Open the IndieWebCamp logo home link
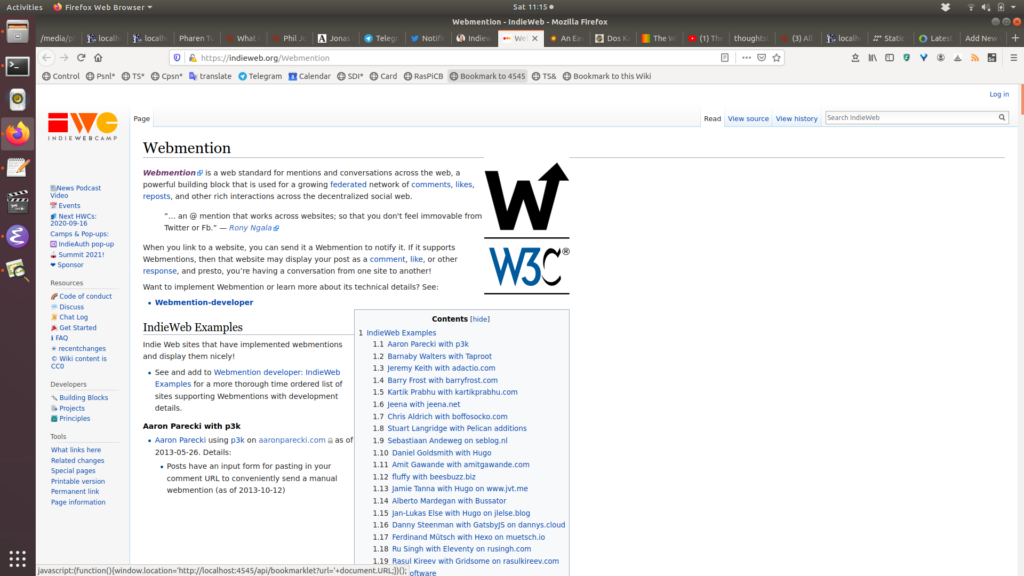The image size is (1024, 576). point(82,126)
